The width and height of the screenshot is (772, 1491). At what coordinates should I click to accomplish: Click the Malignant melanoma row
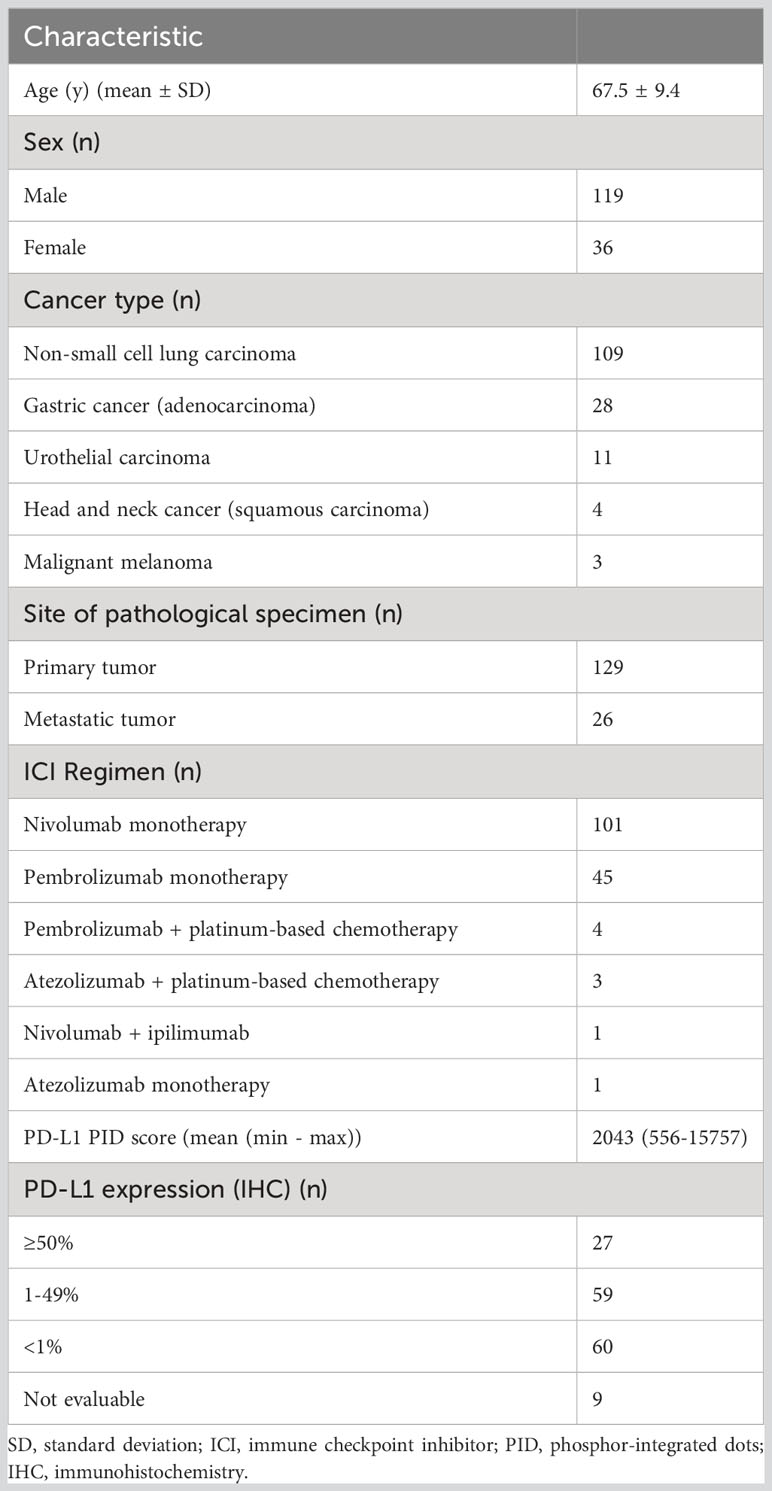tap(386, 561)
